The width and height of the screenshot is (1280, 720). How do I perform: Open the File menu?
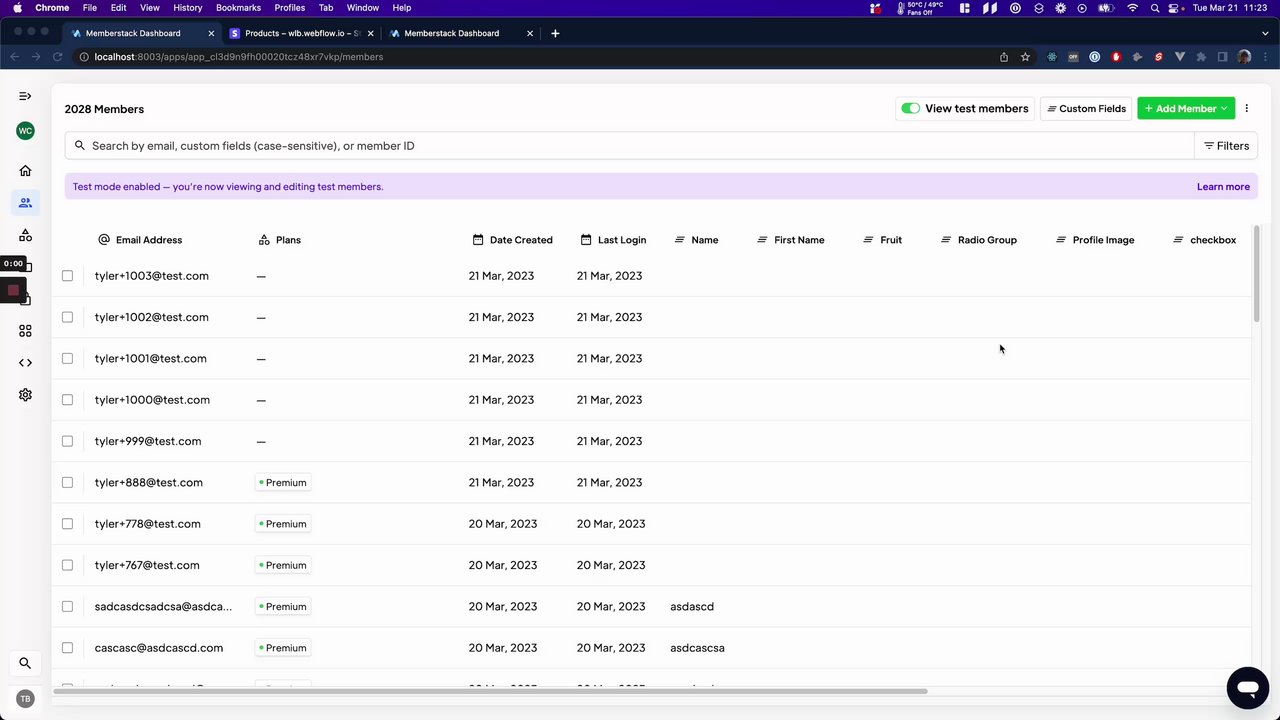point(90,8)
